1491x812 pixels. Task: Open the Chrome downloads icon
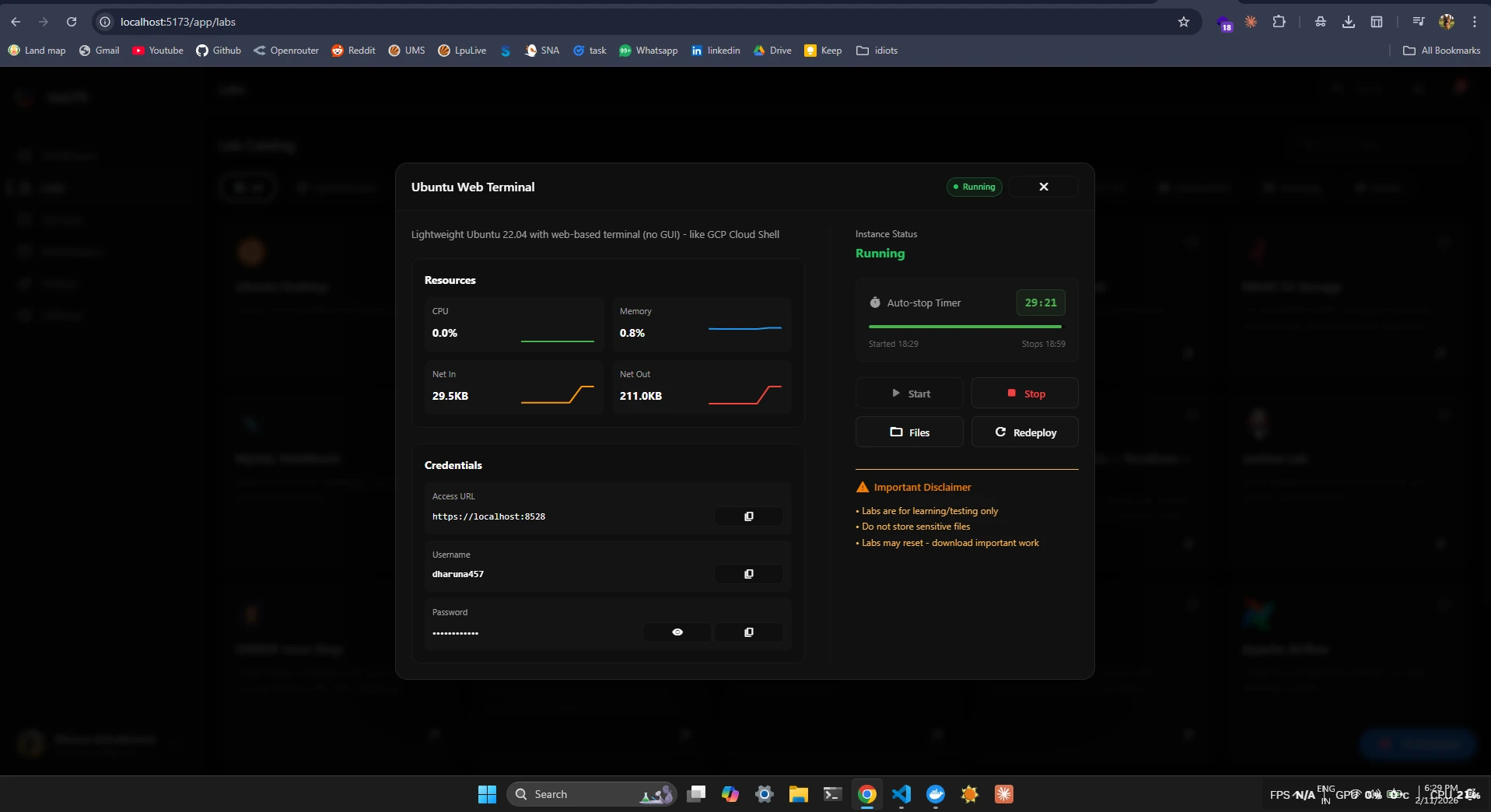pos(1348,22)
